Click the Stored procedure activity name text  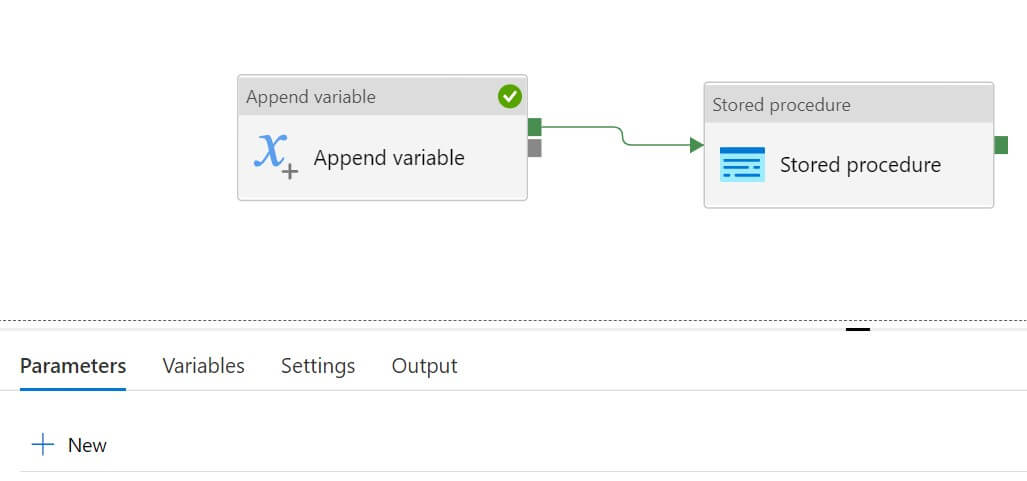(x=860, y=165)
